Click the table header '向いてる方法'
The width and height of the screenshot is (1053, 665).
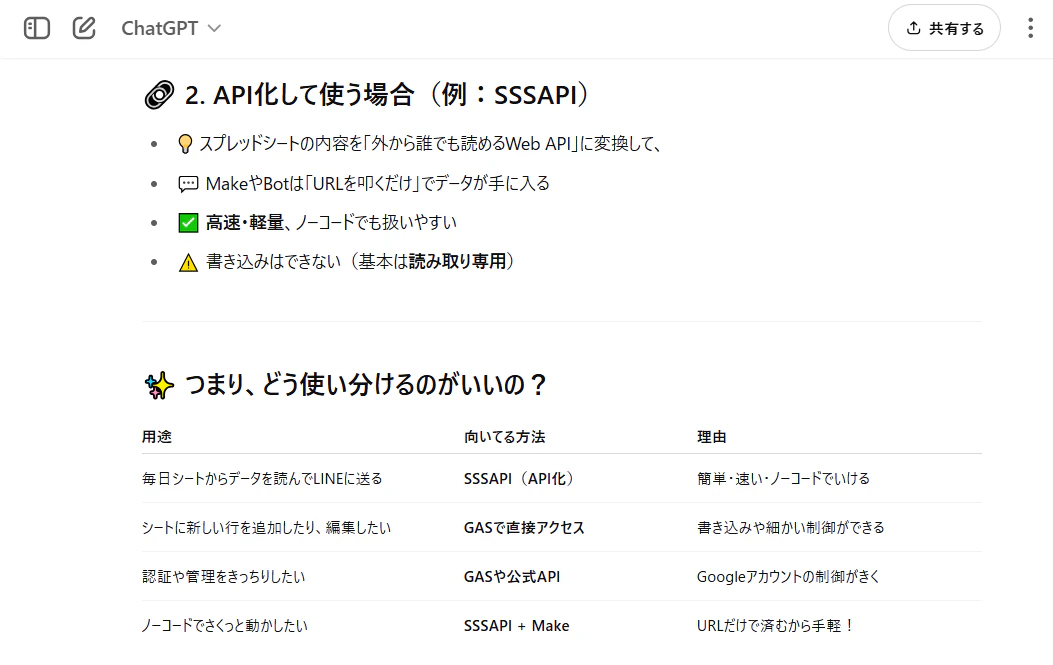pos(504,437)
